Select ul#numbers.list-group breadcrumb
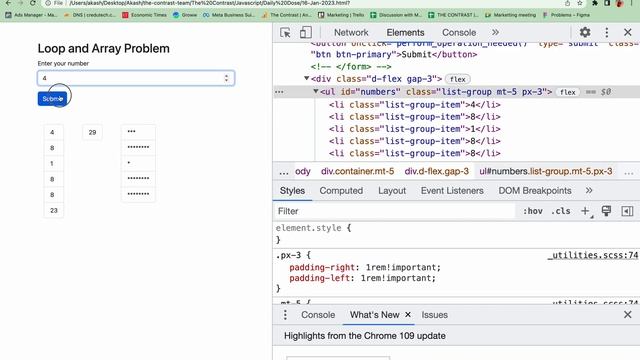 (x=546, y=171)
